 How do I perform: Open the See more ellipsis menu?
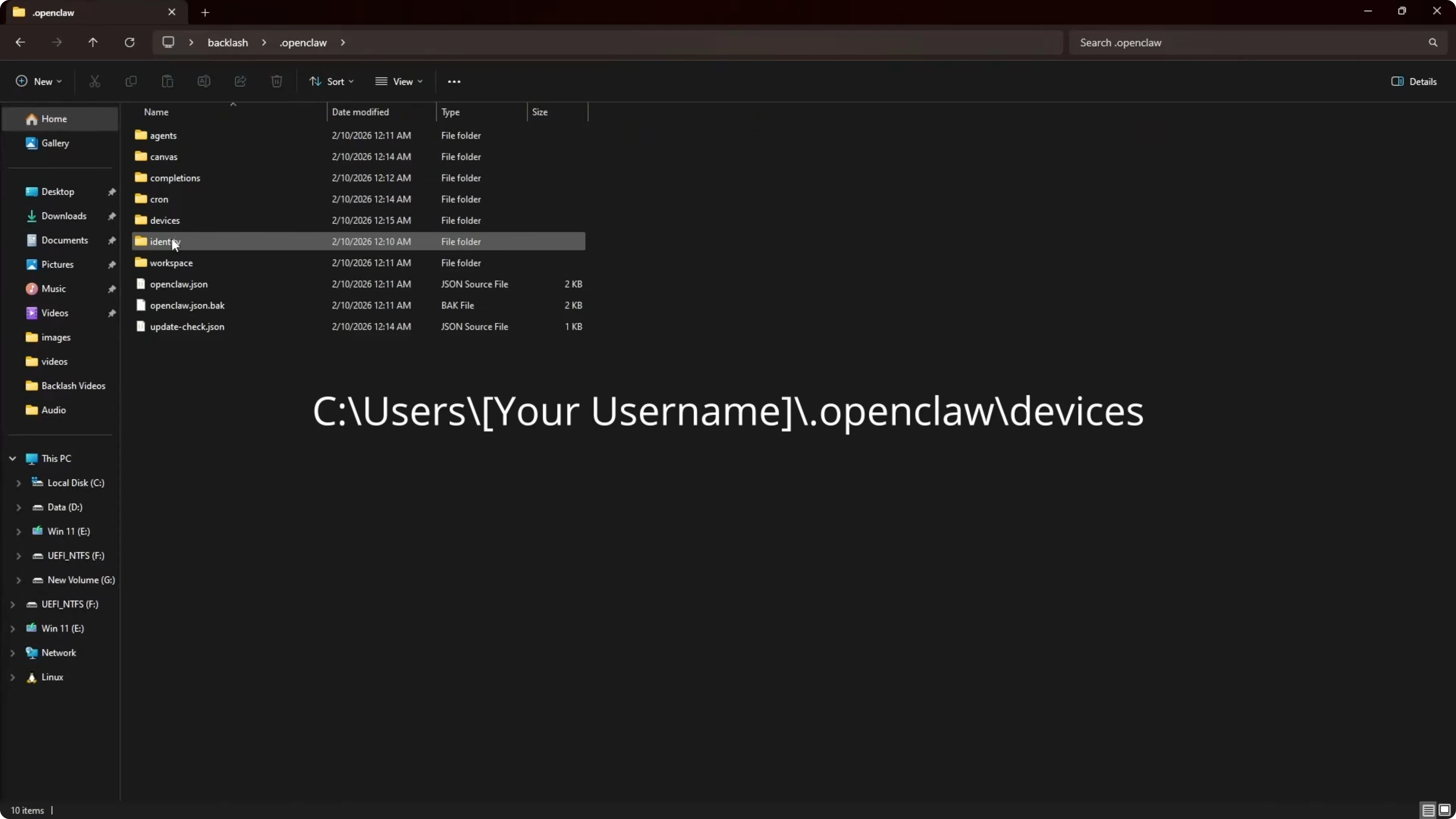point(454,82)
